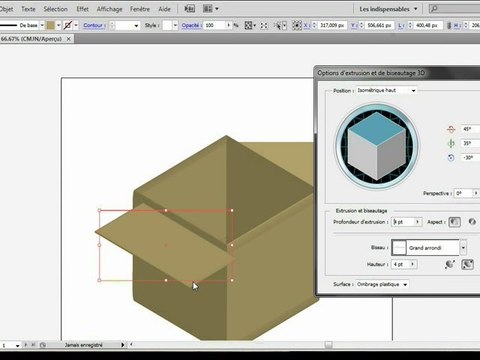Open the opacity slider arrow
480x360 pixels.
(x=228, y=25)
